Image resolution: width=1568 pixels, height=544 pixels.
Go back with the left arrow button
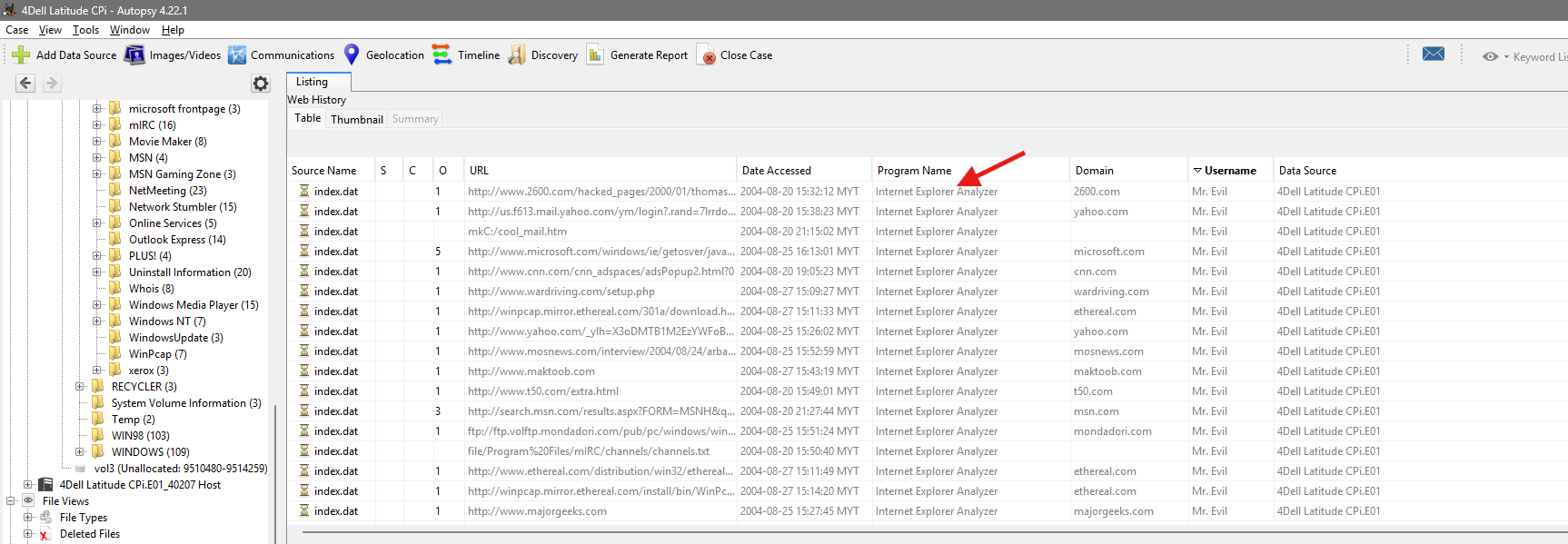point(25,84)
